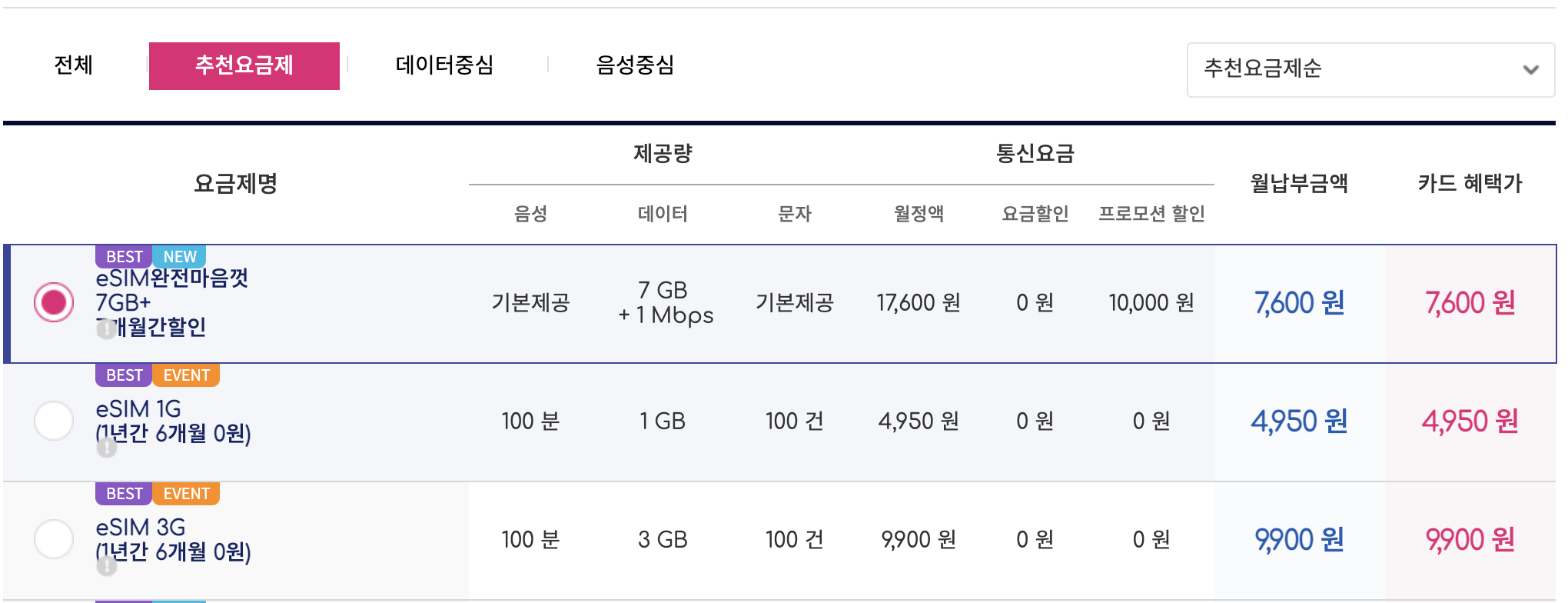The width and height of the screenshot is (1568, 603).
Task: Switch to the 전체 tab
Action: tap(73, 65)
